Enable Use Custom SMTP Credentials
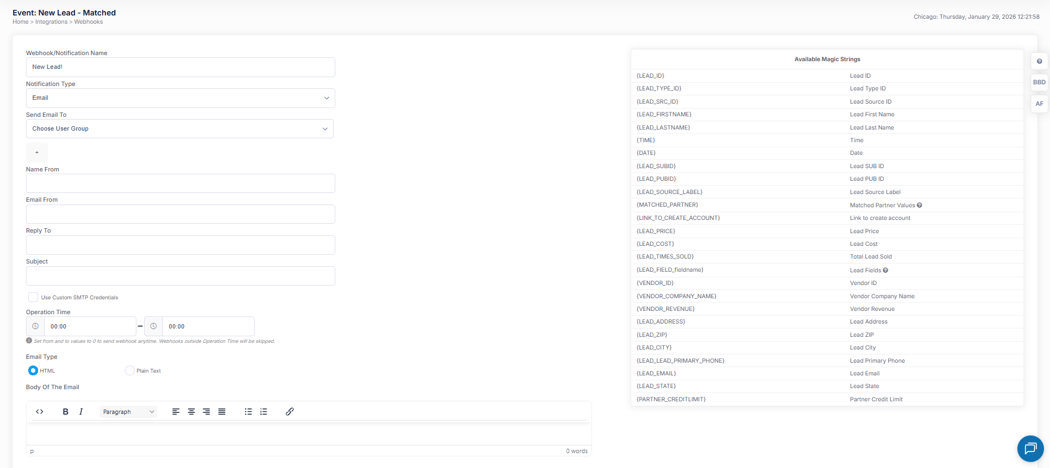 click(x=33, y=297)
